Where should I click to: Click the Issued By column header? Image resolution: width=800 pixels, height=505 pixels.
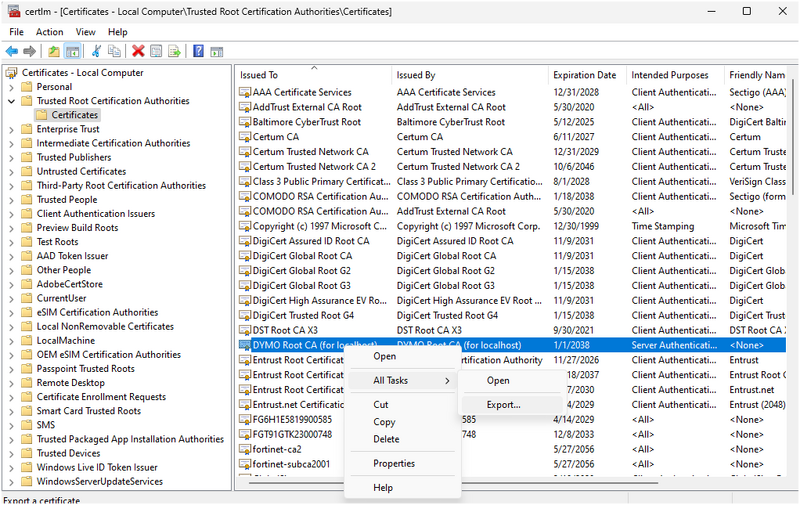tap(416, 75)
